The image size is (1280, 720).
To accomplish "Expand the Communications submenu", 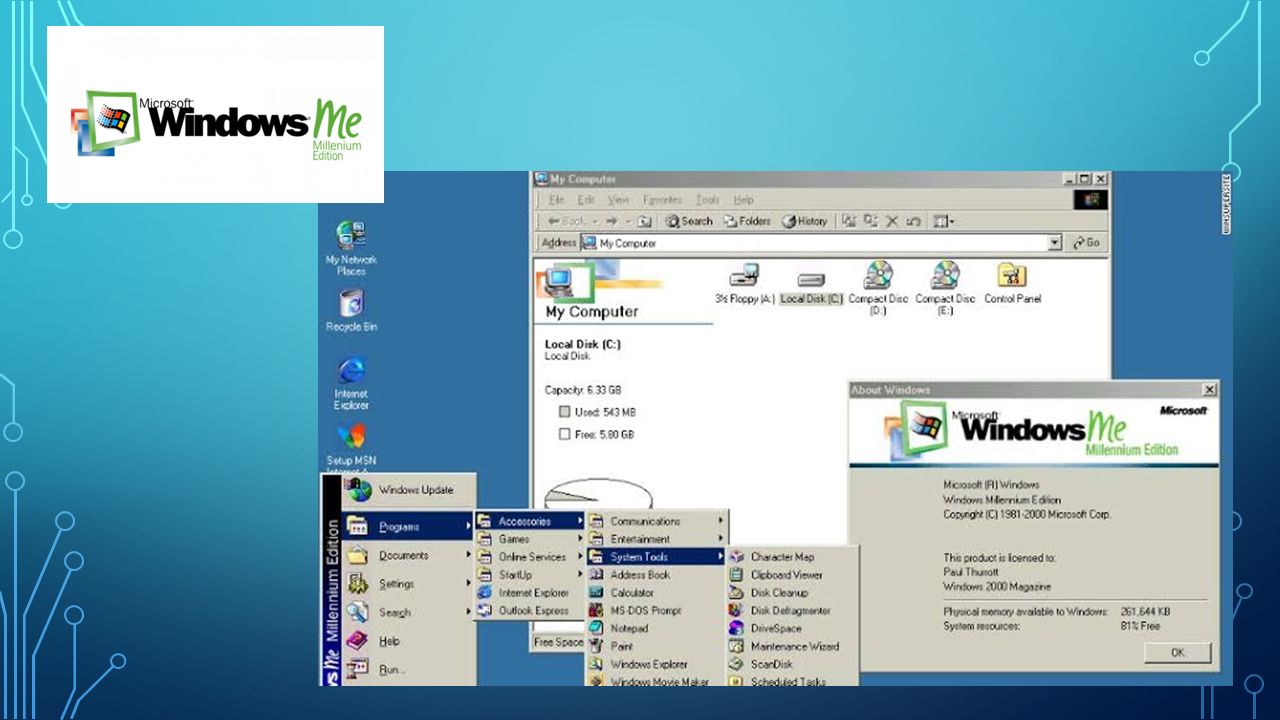I will coord(656,521).
